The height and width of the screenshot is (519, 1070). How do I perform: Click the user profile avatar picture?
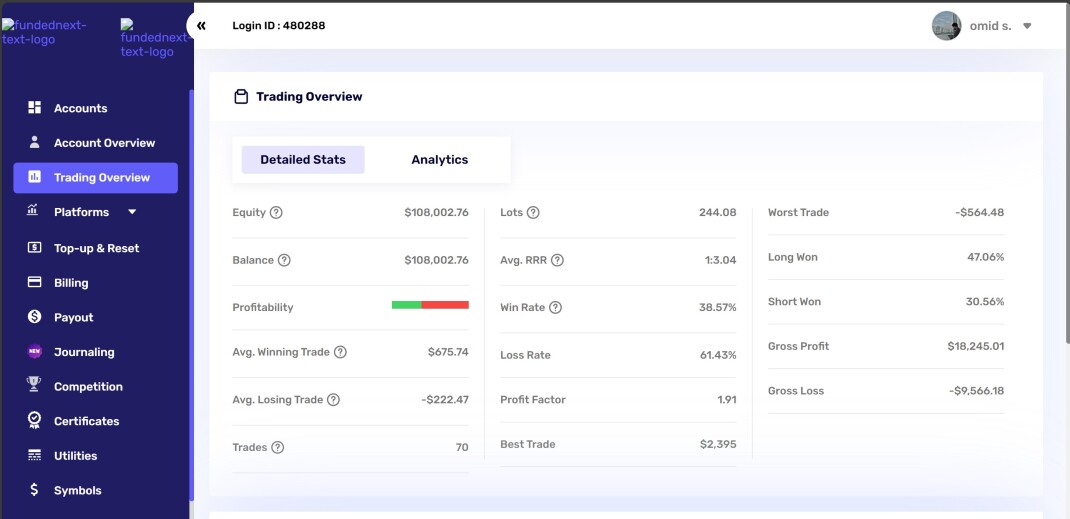(x=946, y=26)
